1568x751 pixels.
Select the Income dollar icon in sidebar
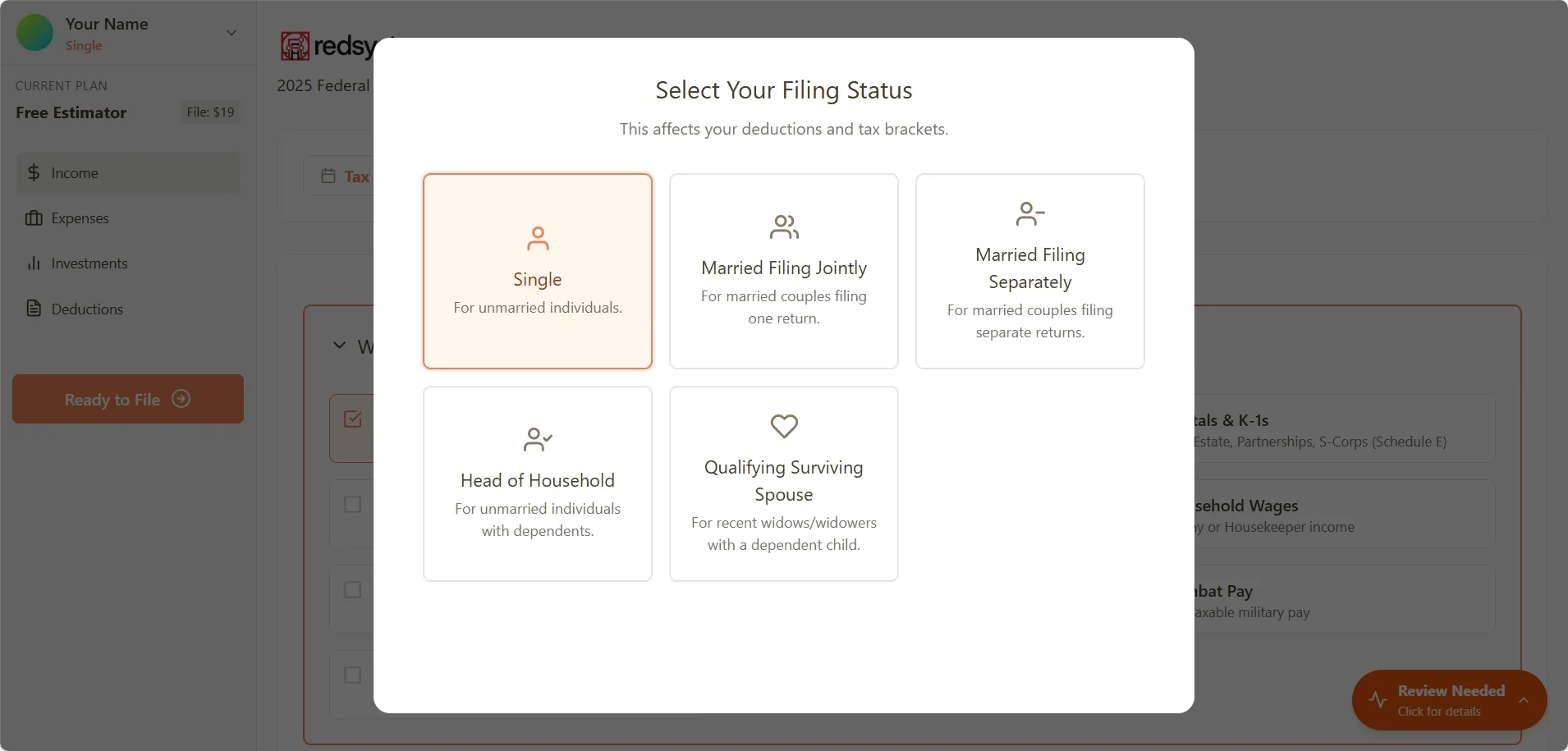click(x=33, y=172)
